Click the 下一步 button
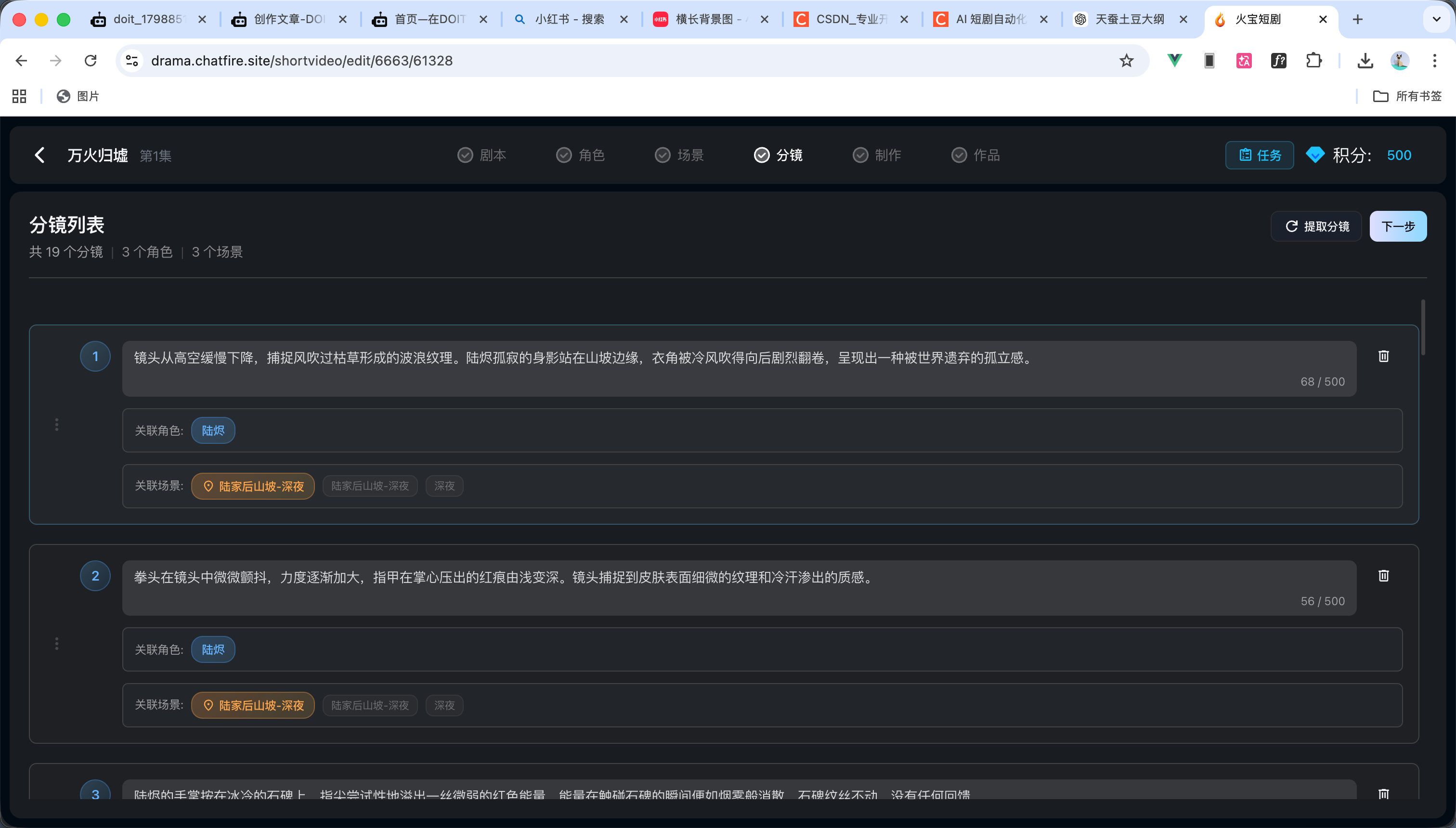The image size is (1456, 828). click(x=1398, y=226)
